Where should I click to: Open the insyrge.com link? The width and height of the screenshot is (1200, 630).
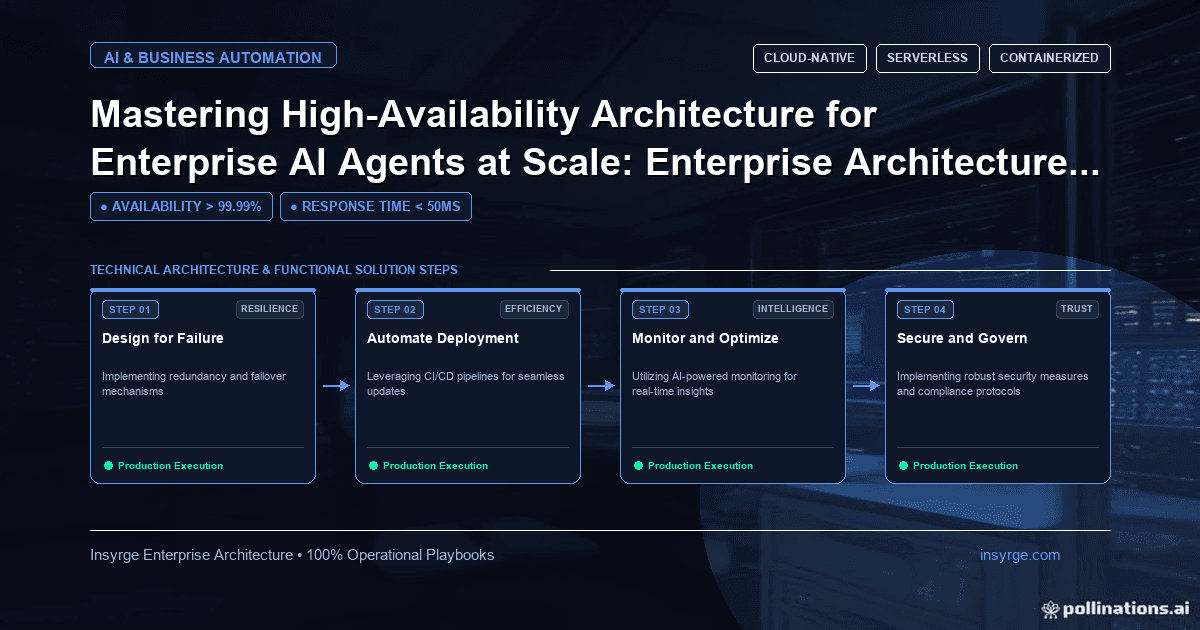[x=1020, y=555]
